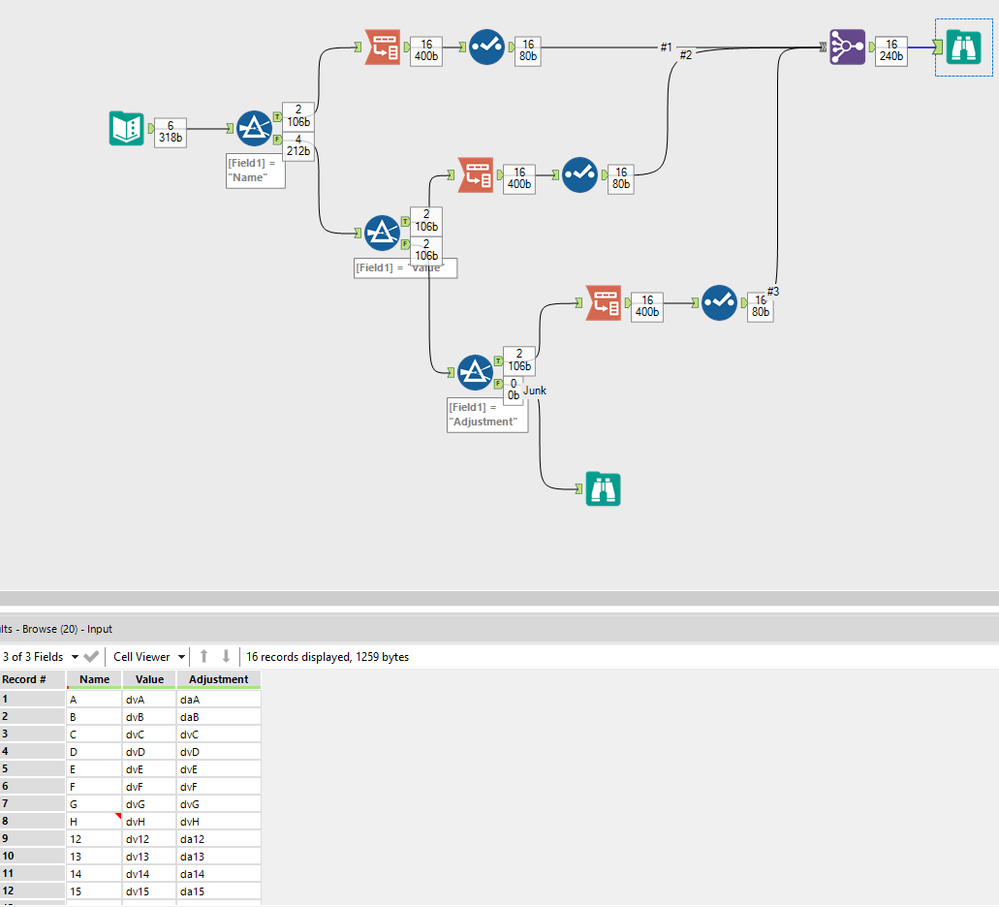
Task: Select the cell containing dvD in Adjustment column
Action: tap(219, 752)
